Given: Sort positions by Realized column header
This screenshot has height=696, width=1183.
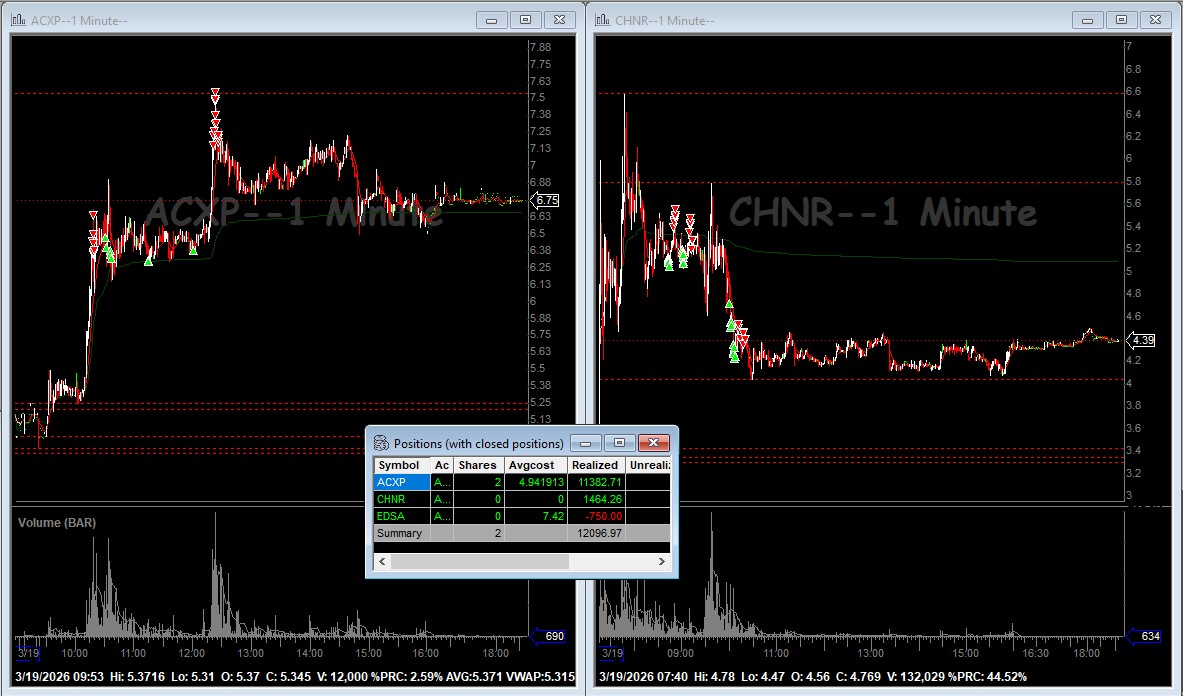Looking at the screenshot, I should point(596,465).
